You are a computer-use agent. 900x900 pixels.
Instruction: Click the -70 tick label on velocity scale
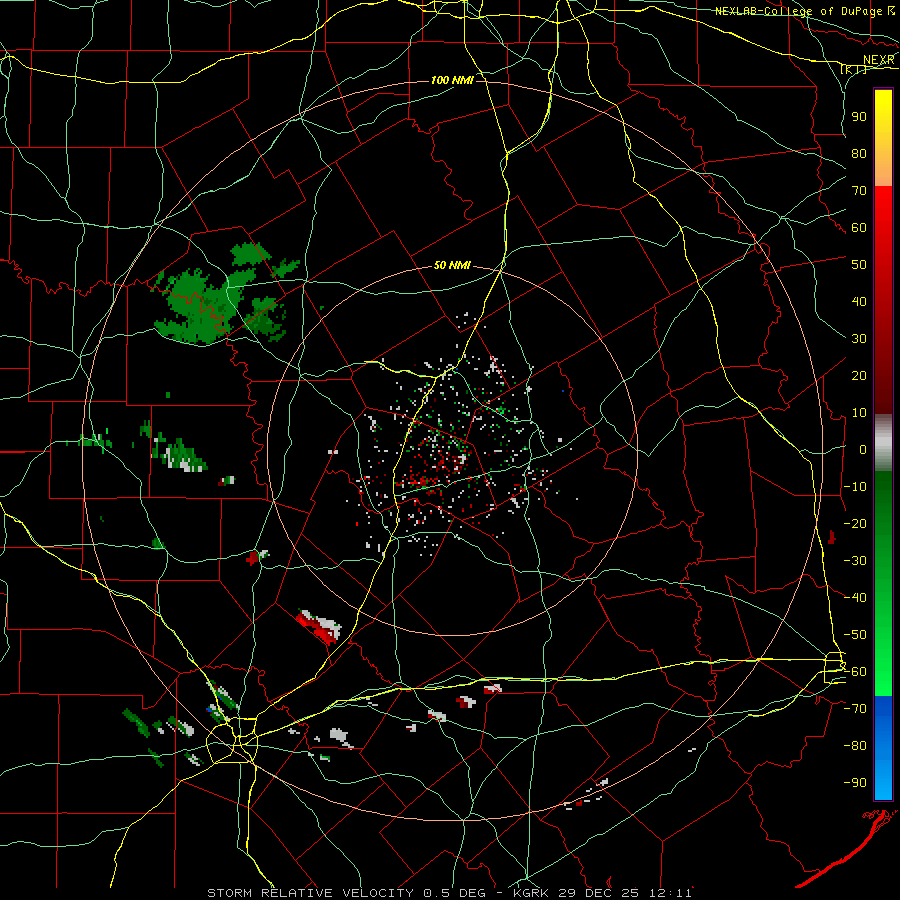click(x=855, y=709)
